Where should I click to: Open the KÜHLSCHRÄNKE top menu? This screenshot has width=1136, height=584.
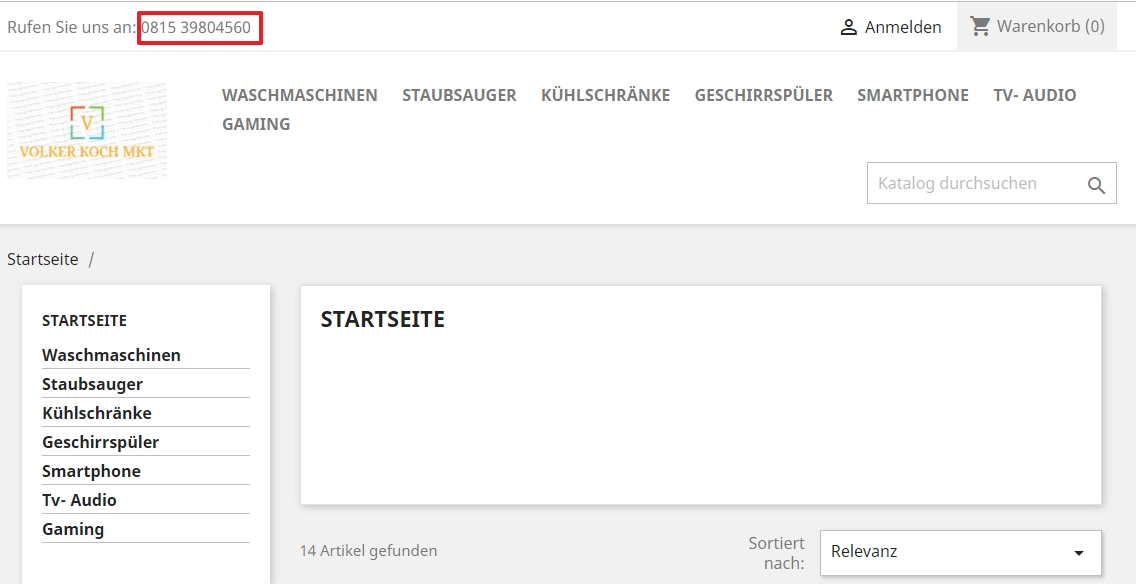click(x=606, y=96)
